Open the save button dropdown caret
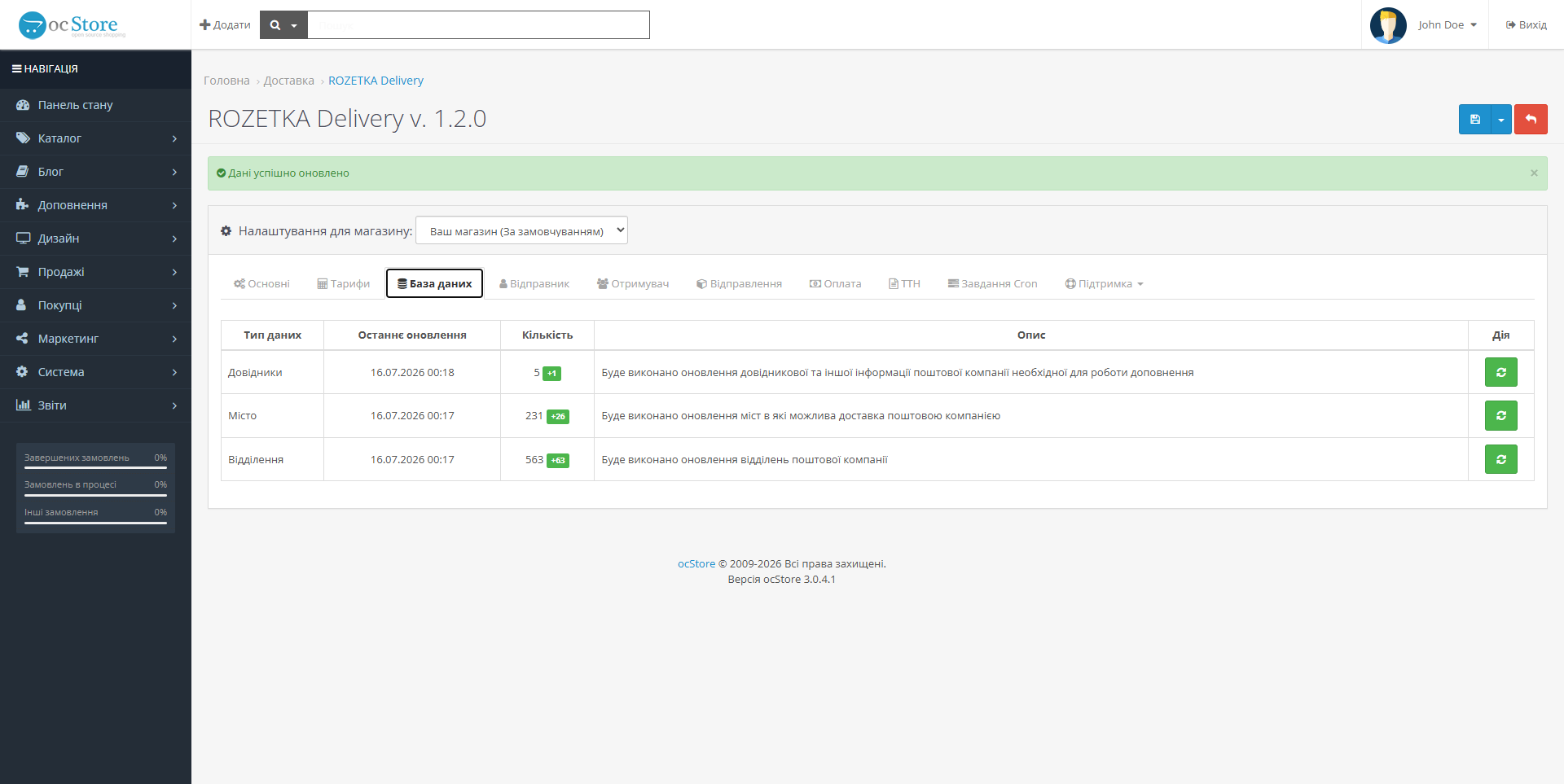 (1501, 120)
